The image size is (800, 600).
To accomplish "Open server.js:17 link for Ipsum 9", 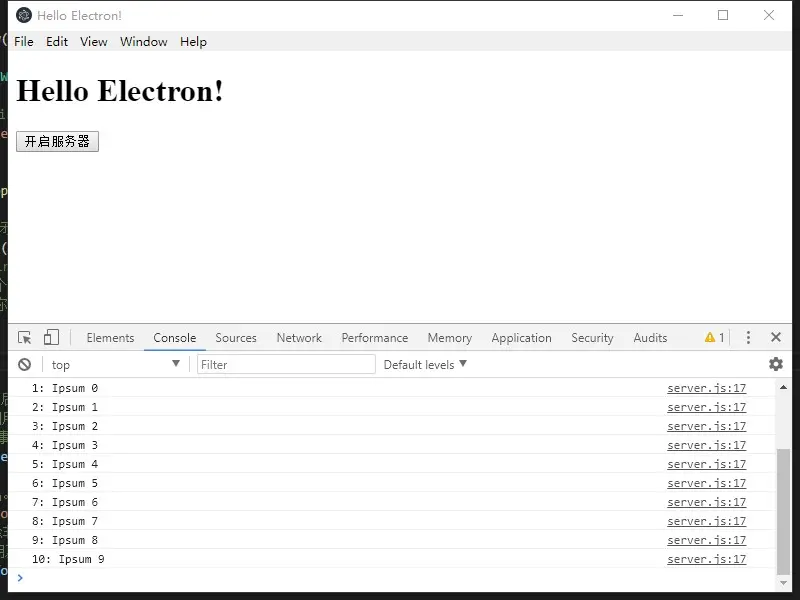I will [x=706, y=559].
